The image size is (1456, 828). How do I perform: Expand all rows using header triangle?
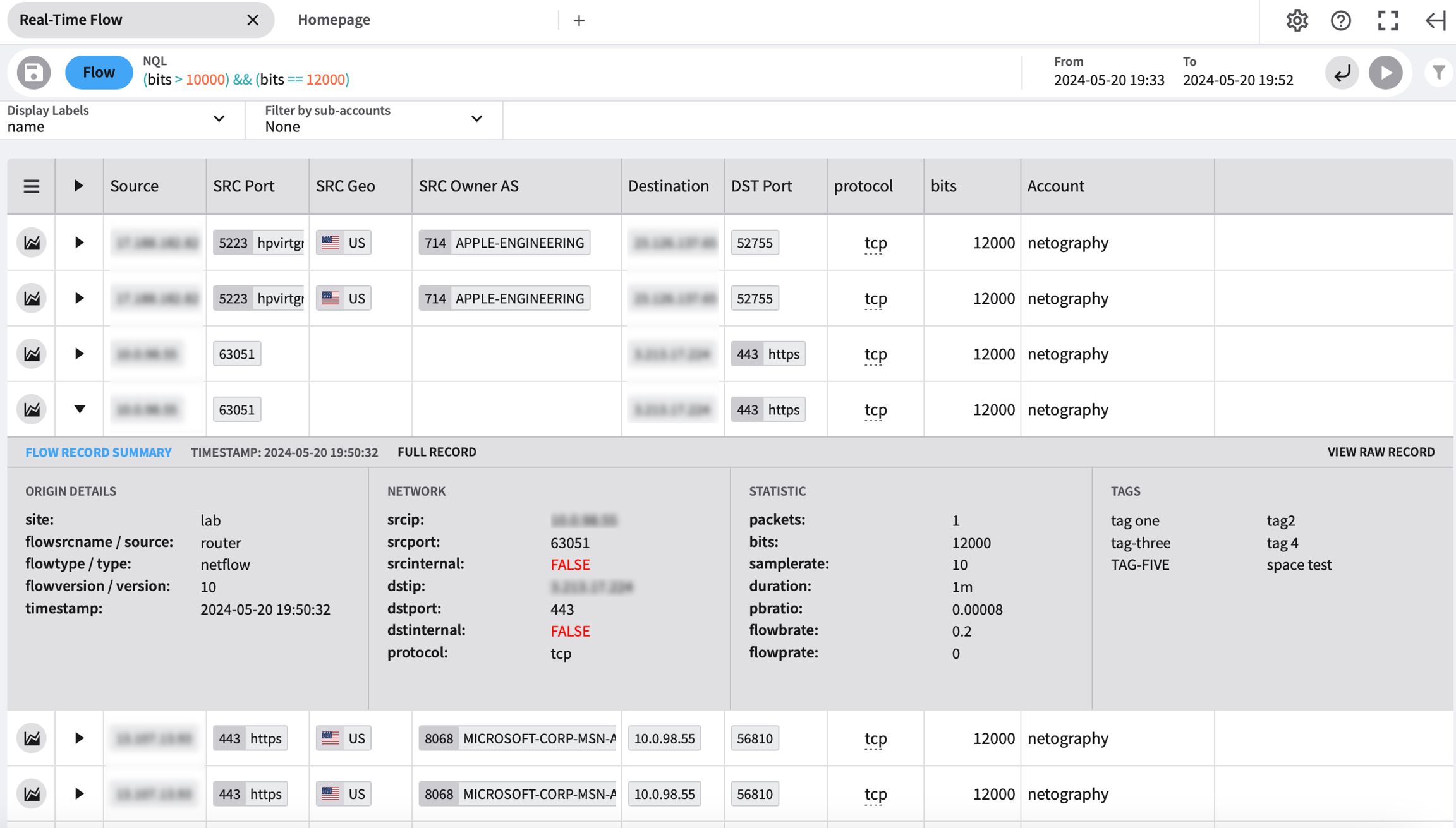coord(78,186)
